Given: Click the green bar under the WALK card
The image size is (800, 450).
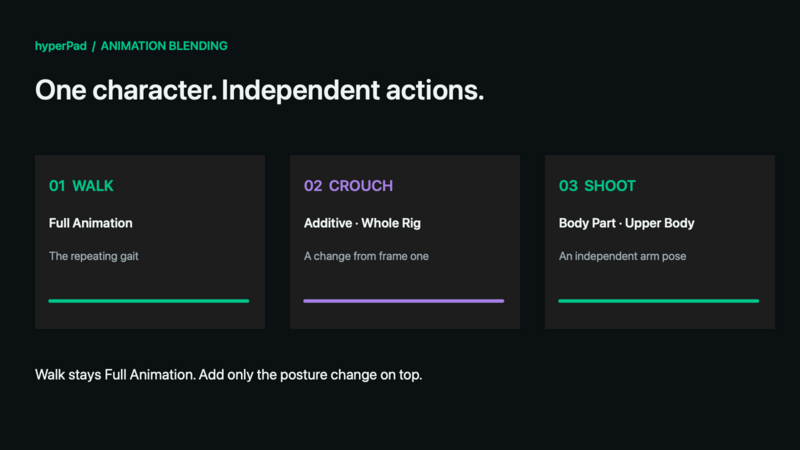Looking at the screenshot, I should tap(148, 301).
